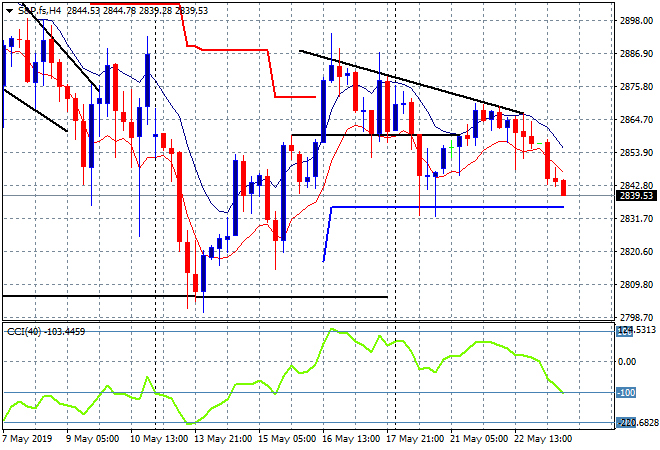Click the -220.6828 CCI scale value
The width and height of the screenshot is (660, 450).
click(x=637, y=422)
